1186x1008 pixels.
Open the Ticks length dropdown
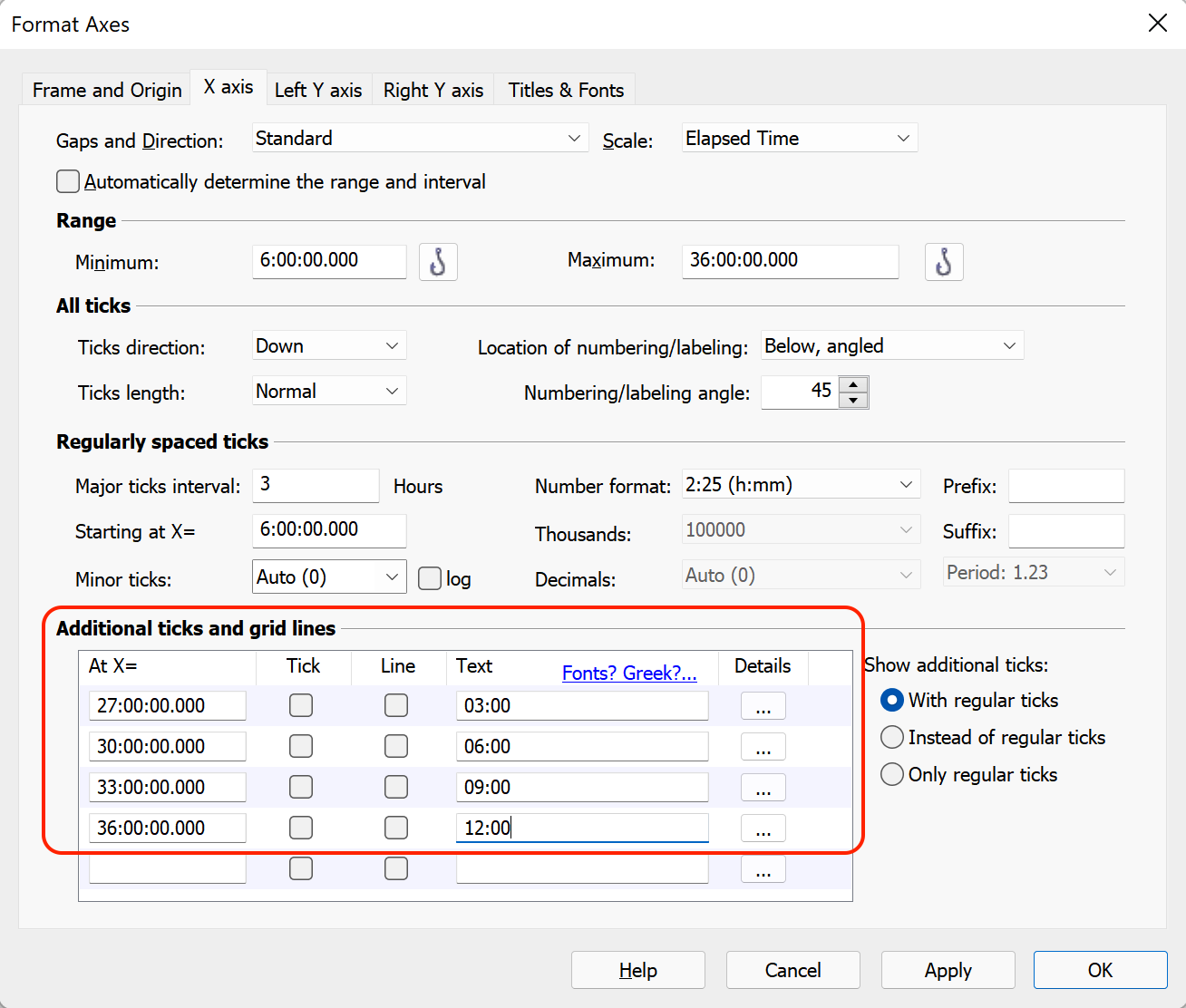tap(329, 391)
